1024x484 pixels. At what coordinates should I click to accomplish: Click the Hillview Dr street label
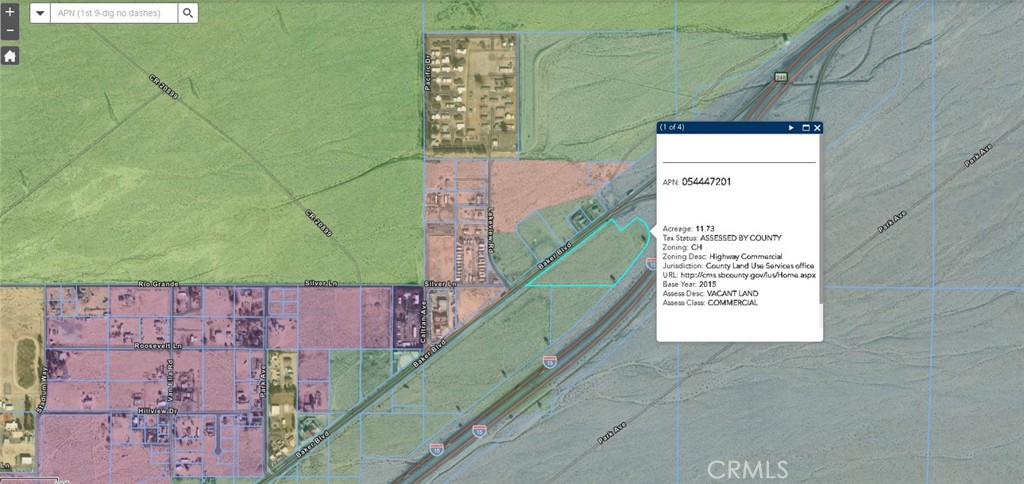point(157,410)
